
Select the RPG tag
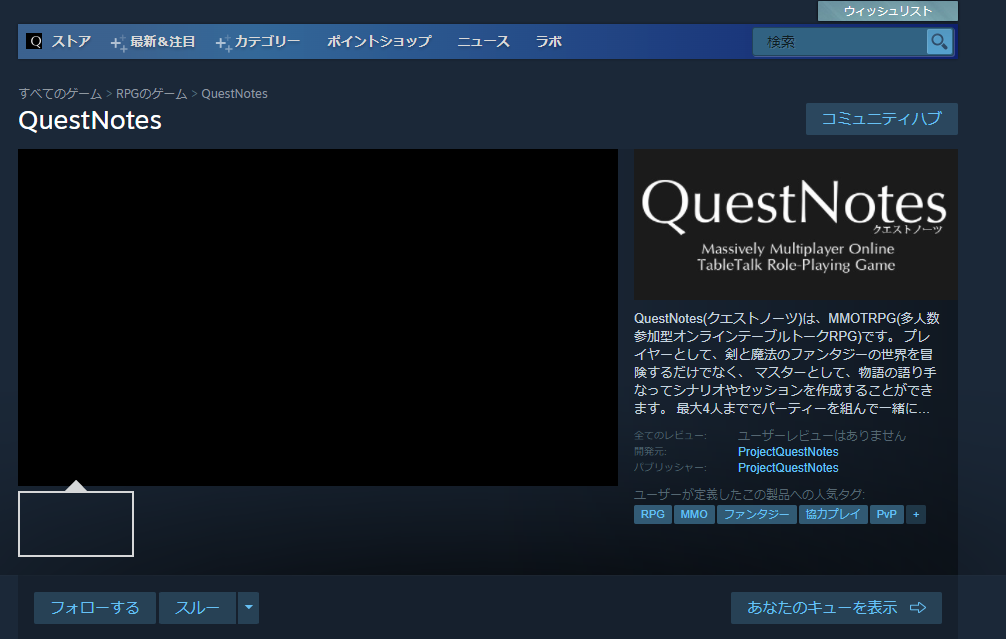coord(652,515)
